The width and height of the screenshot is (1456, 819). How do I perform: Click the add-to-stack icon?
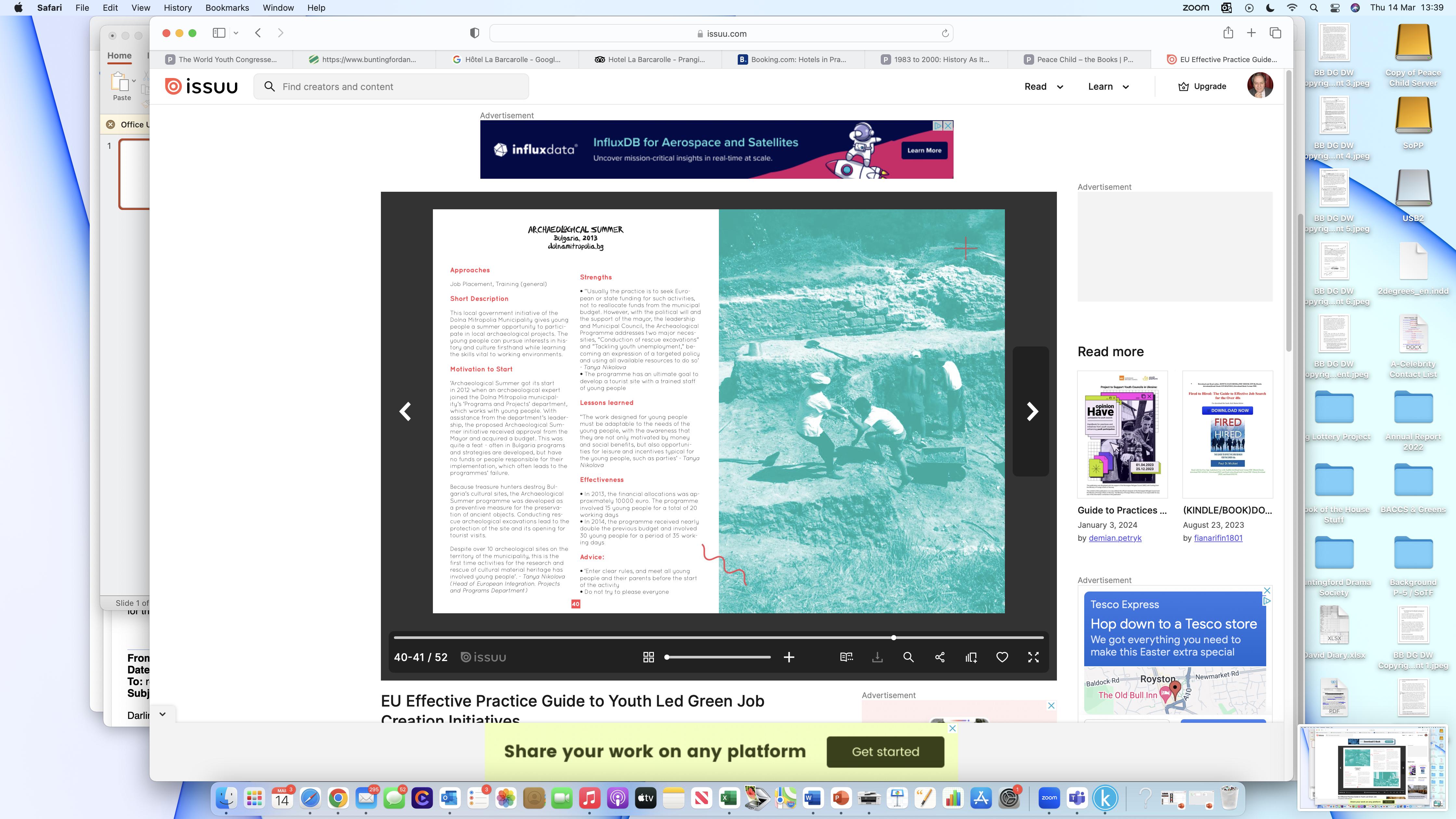coord(971,657)
